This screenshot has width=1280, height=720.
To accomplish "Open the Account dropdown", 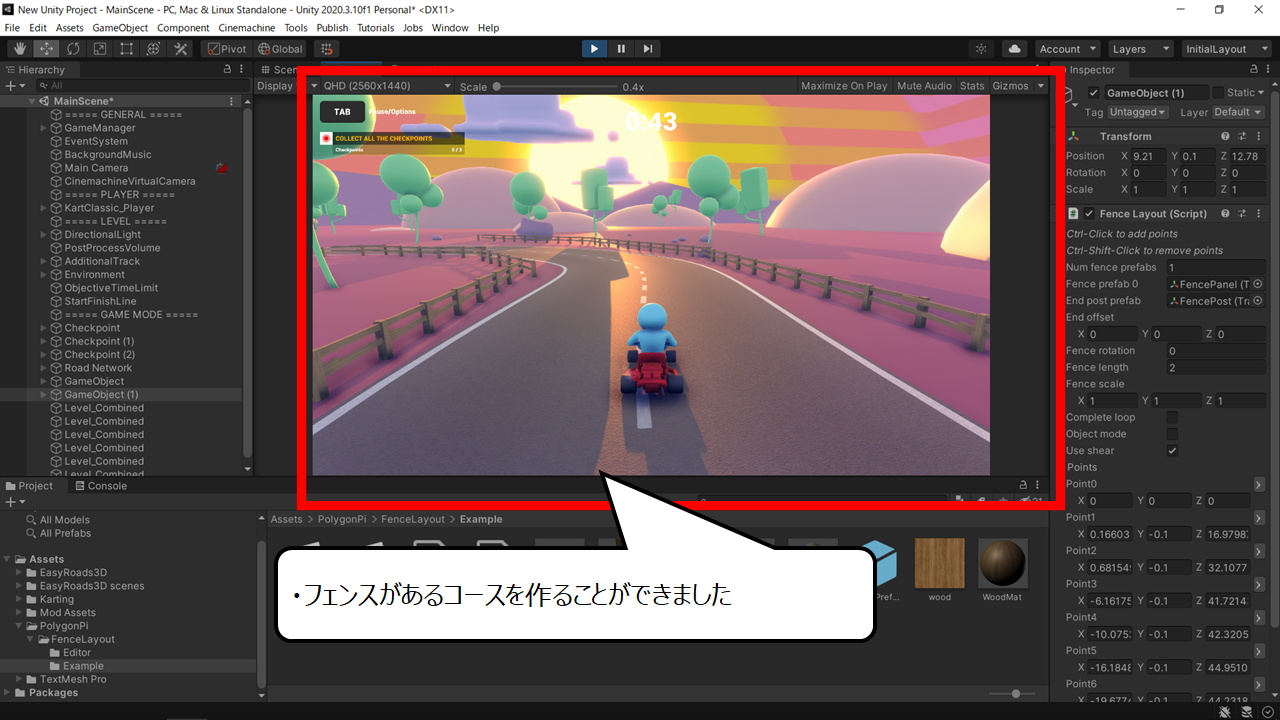I will pos(1066,49).
